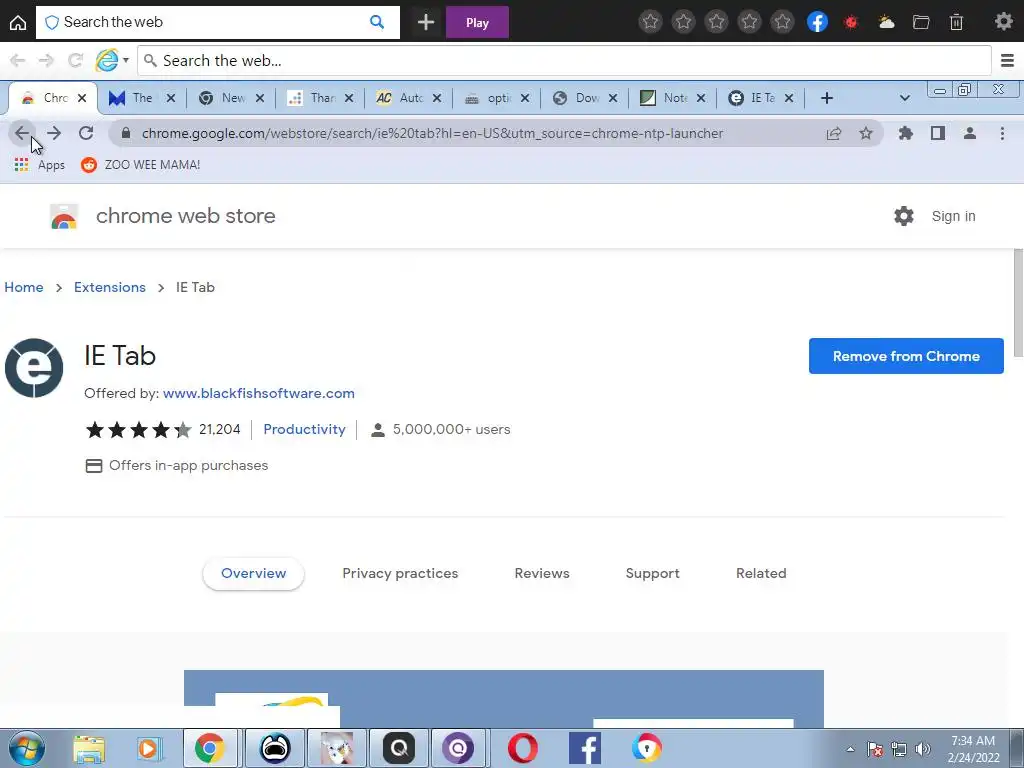This screenshot has height=768, width=1024.
Task: Open the web store settings gear
Action: click(904, 216)
